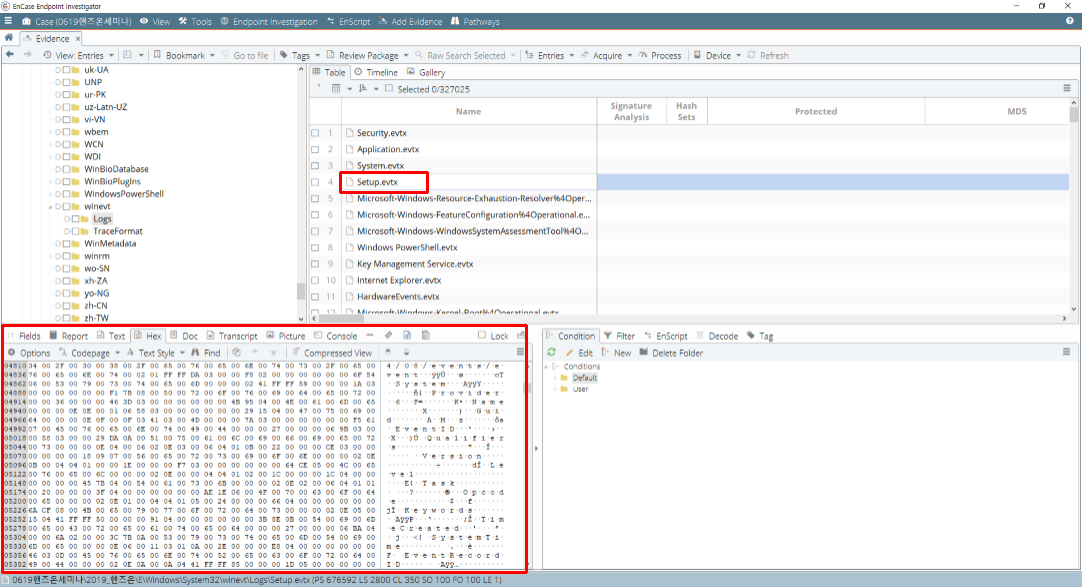This screenshot has height=587, width=1082.
Task: Check the box for System.evtx row
Action: click(x=315, y=166)
